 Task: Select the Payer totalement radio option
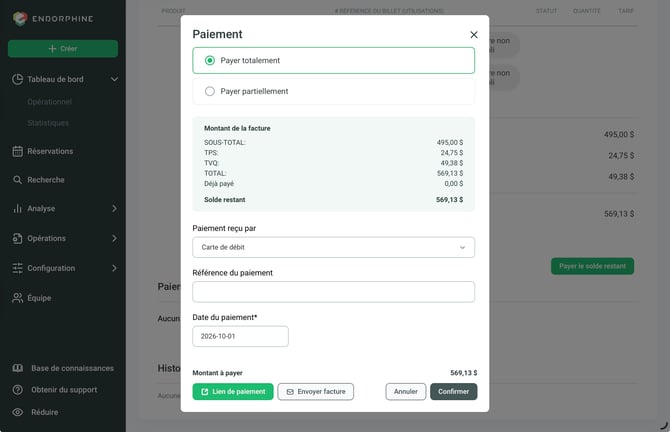[333, 61]
